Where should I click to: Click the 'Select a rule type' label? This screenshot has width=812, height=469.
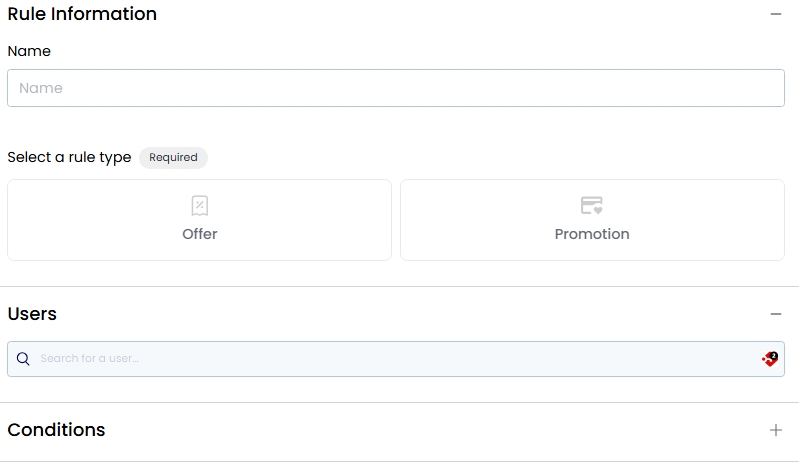(x=69, y=158)
